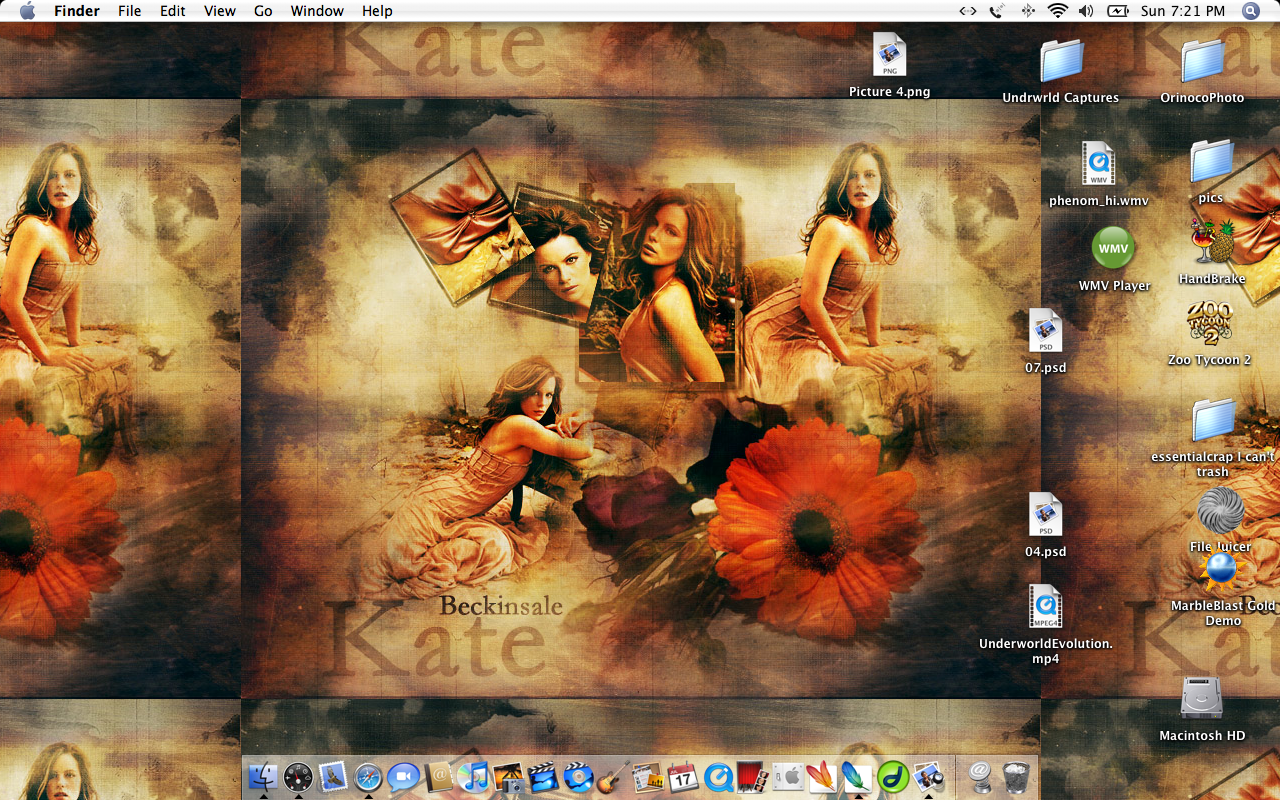Open iPhoto in the Dock

(508, 777)
